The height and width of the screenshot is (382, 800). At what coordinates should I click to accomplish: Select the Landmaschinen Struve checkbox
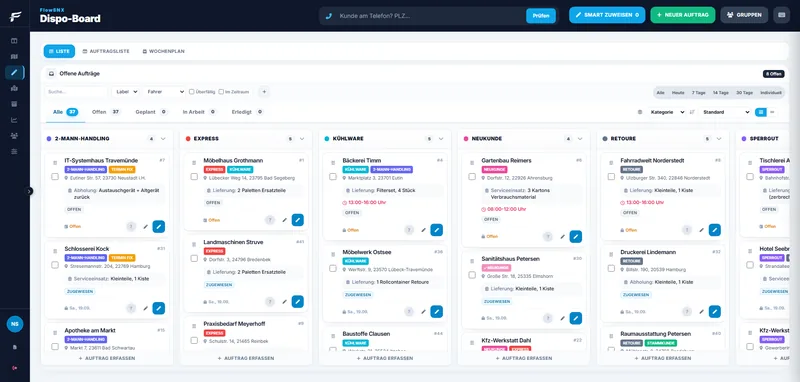tap(194, 258)
